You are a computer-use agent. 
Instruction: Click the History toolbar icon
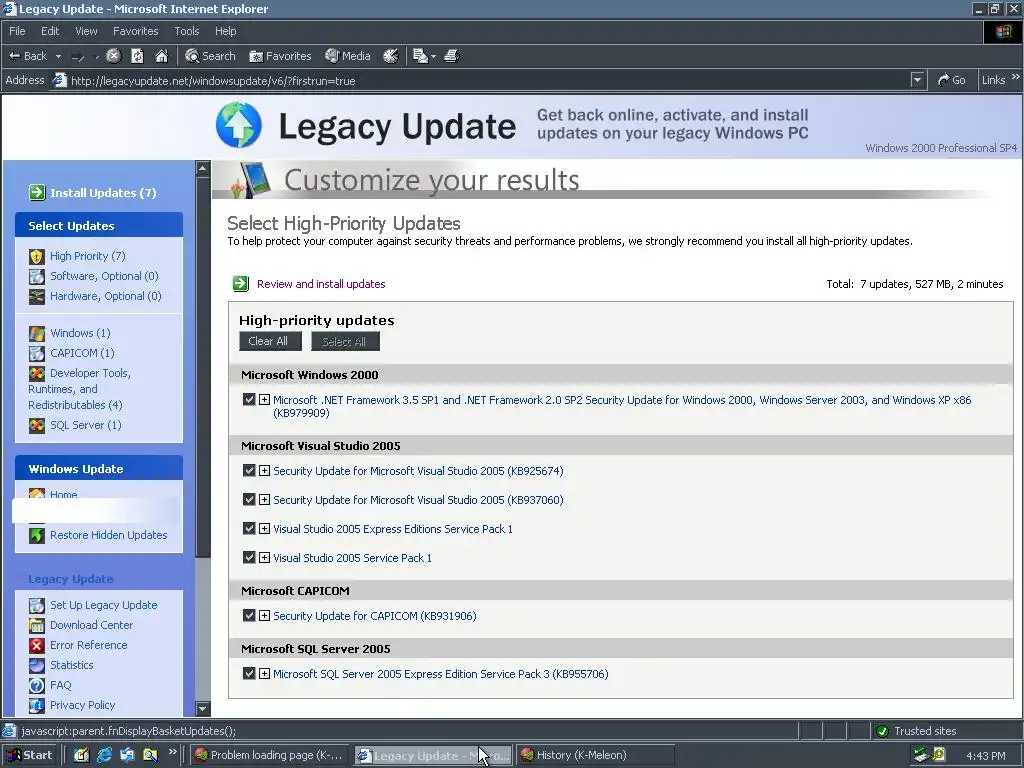pyautogui.click(x=391, y=56)
